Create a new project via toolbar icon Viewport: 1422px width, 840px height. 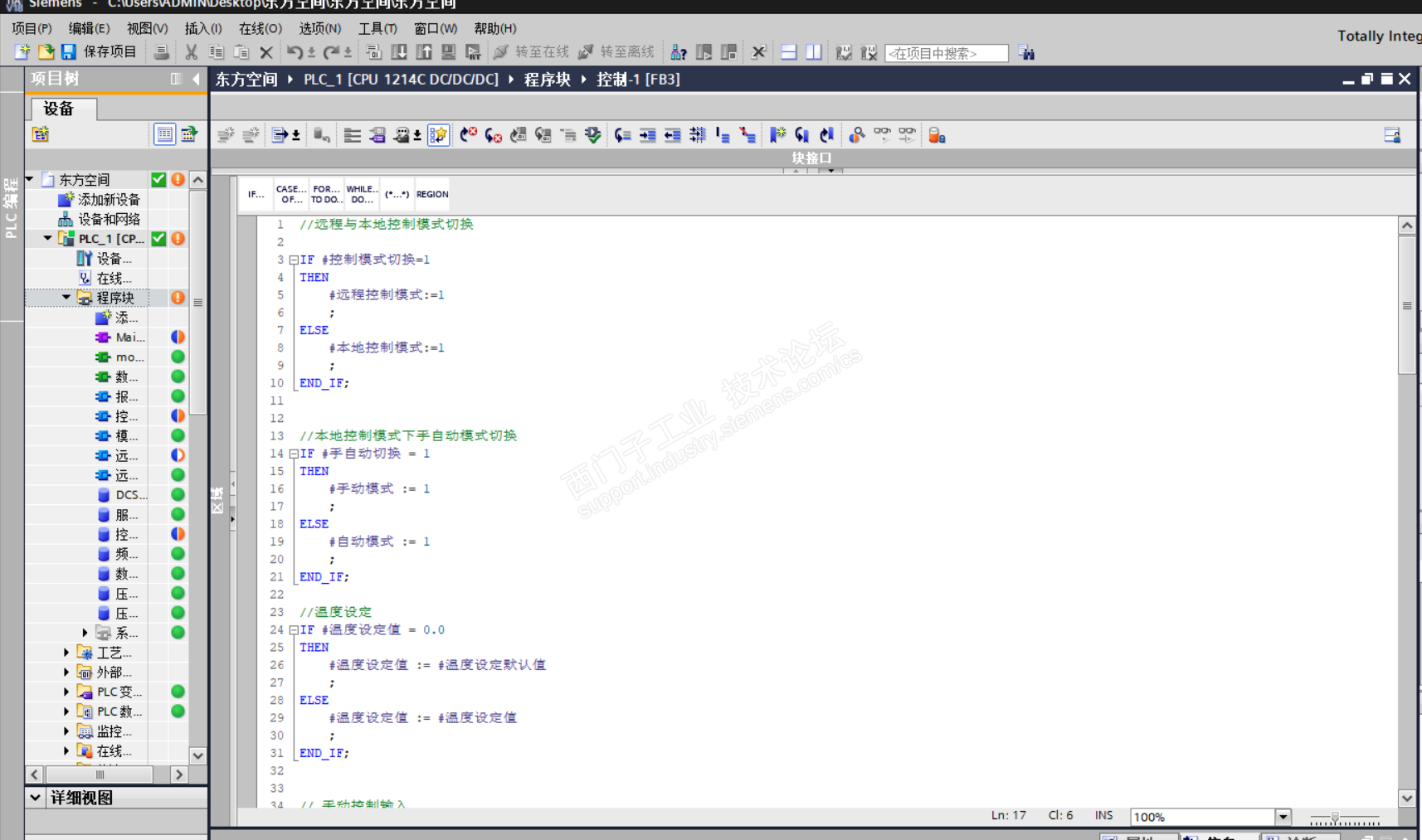22,52
